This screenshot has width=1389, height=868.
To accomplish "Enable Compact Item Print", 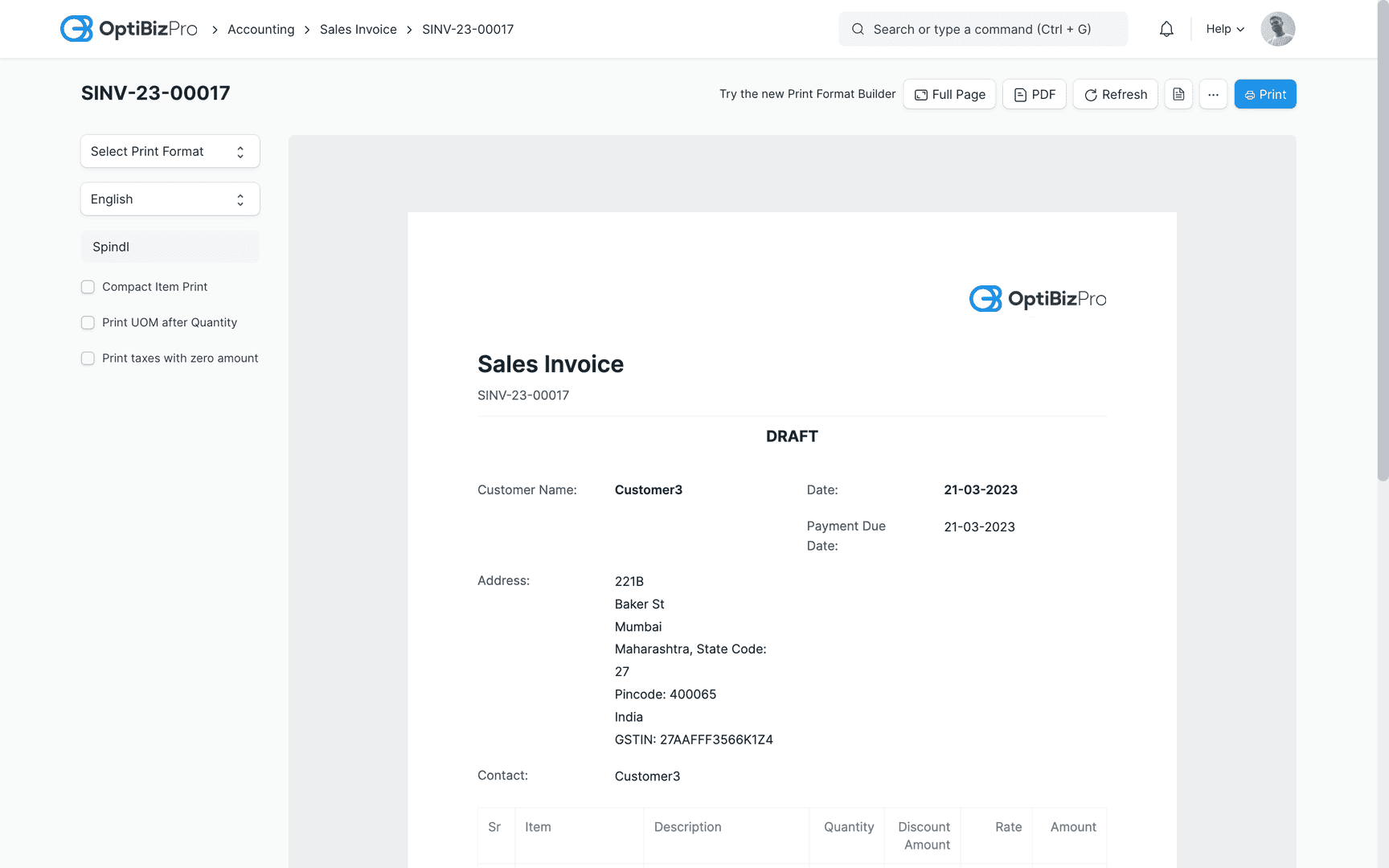I will pos(88,287).
